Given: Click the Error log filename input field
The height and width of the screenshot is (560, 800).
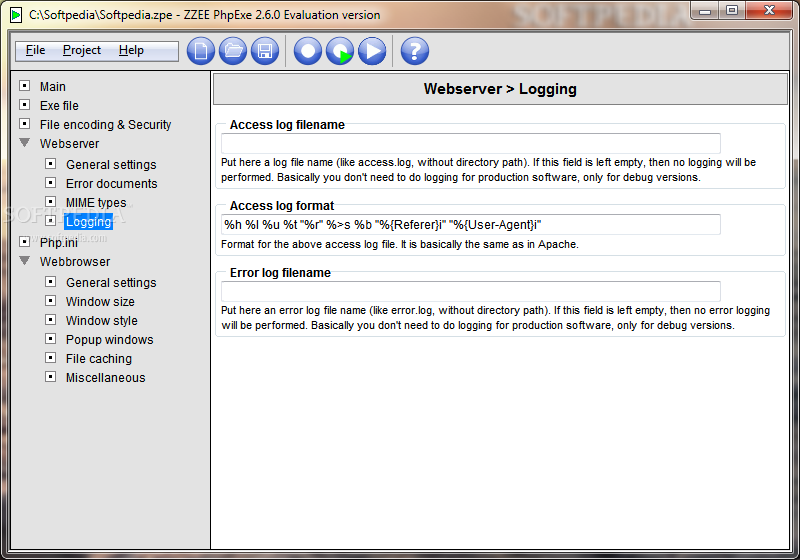Looking at the screenshot, I should (470, 291).
